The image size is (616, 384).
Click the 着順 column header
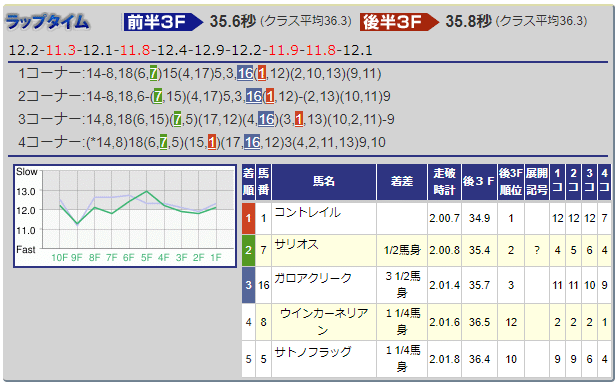tap(248, 182)
